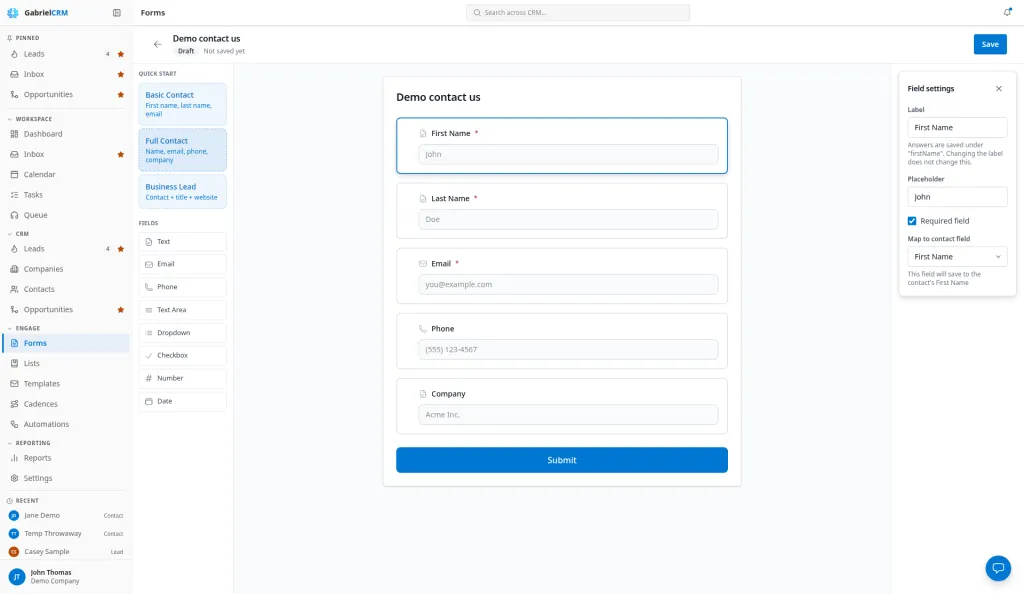This screenshot has height=594, width=1024.
Task: Uncheck the Required field checkbox
Action: pyautogui.click(x=912, y=221)
